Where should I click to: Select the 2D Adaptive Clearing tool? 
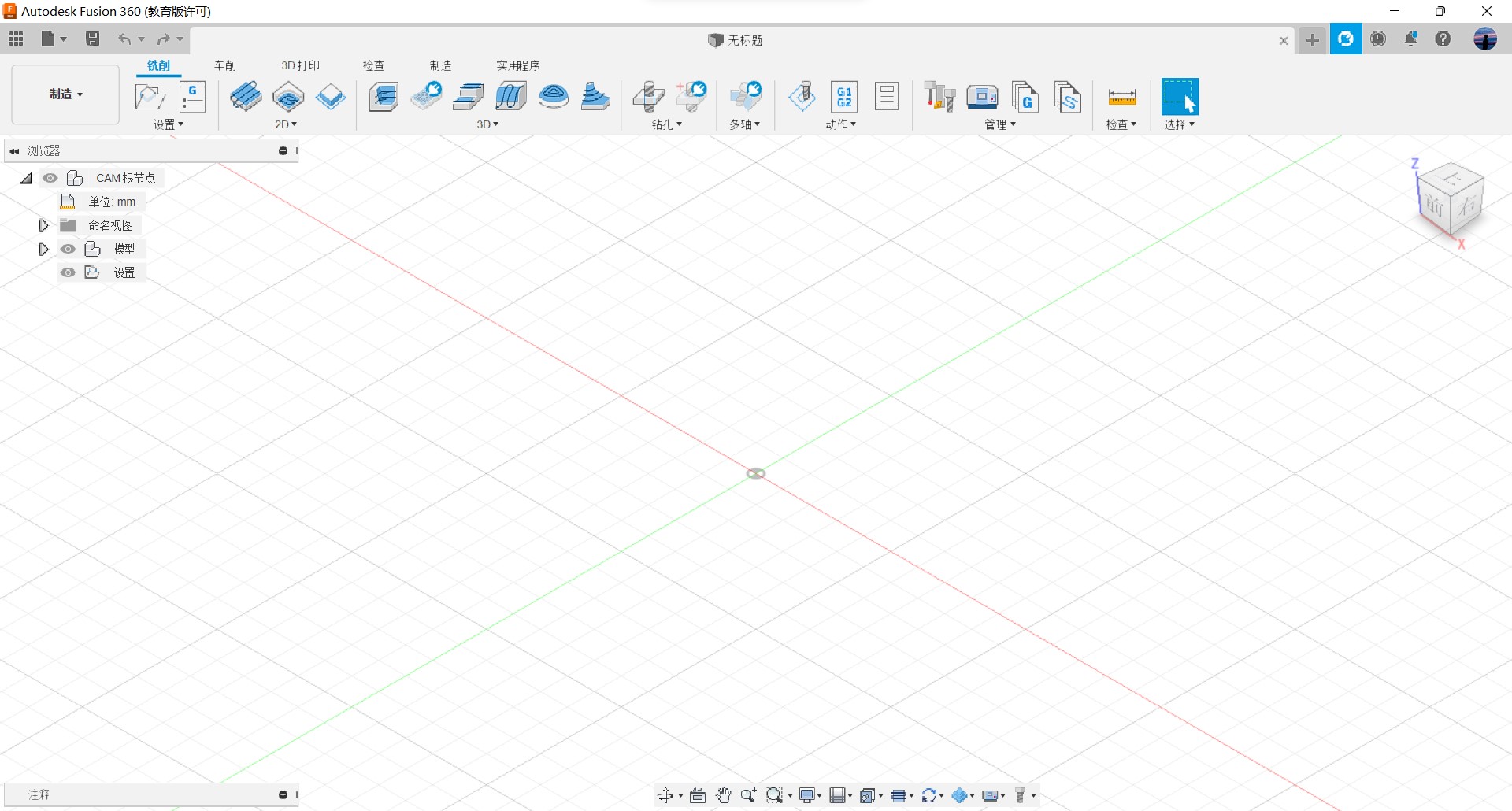coord(246,97)
